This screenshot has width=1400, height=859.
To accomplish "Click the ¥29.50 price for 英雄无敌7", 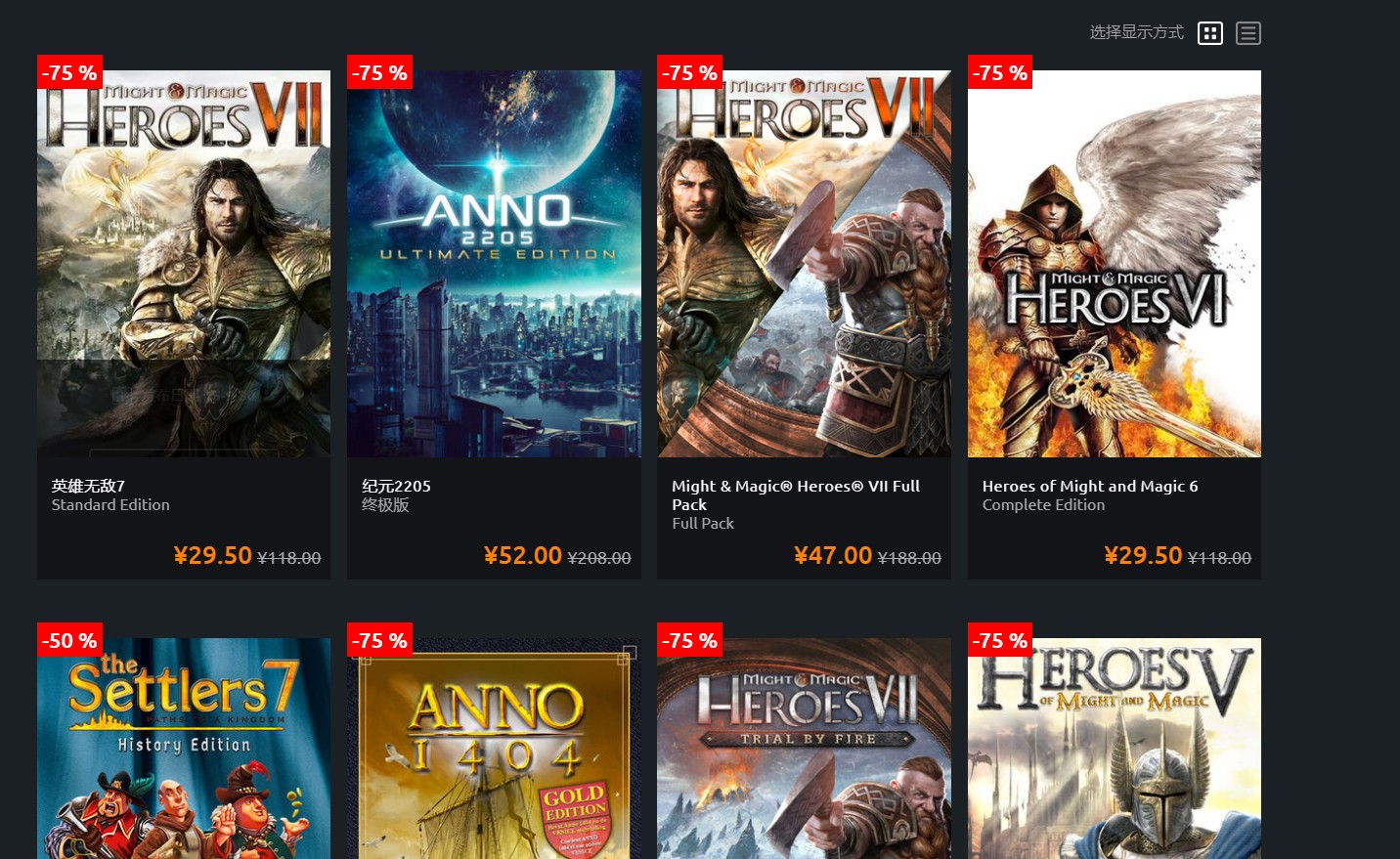I will click(x=213, y=555).
